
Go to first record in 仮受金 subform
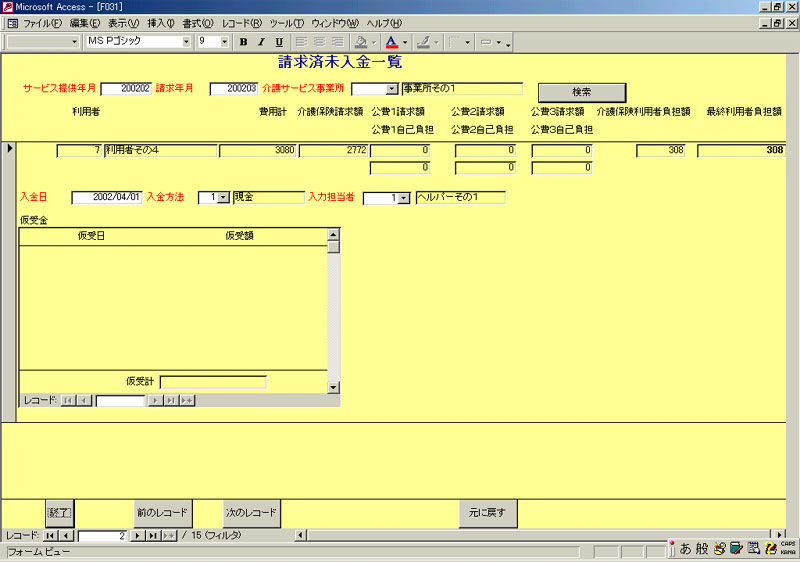click(68, 401)
